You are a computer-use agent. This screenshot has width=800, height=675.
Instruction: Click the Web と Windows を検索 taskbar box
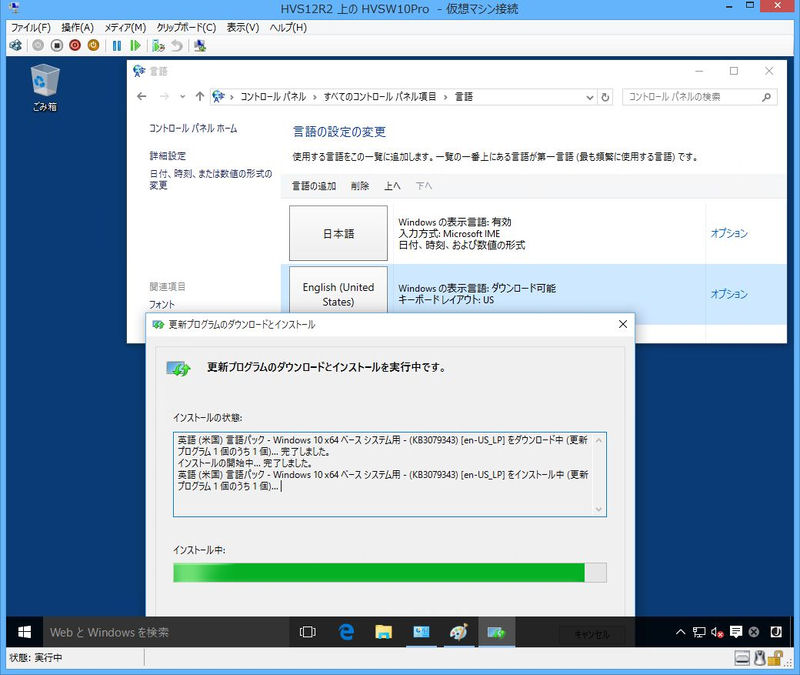tap(165, 632)
